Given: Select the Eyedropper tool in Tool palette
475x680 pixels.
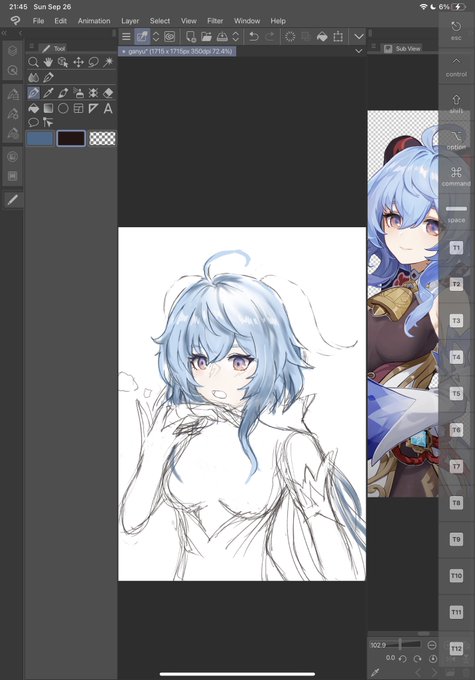Looking at the screenshot, I should pyautogui.click(x=48, y=93).
